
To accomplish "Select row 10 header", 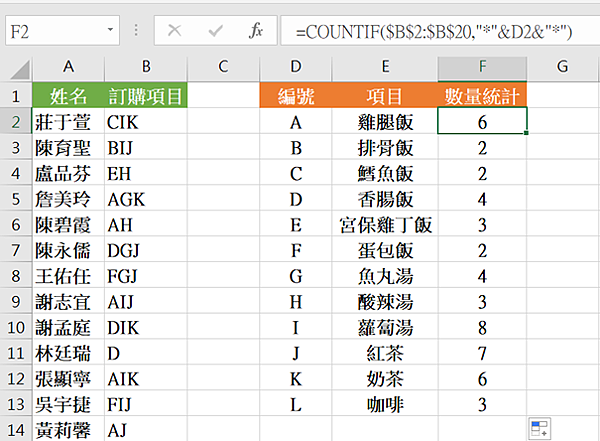I will (16, 326).
